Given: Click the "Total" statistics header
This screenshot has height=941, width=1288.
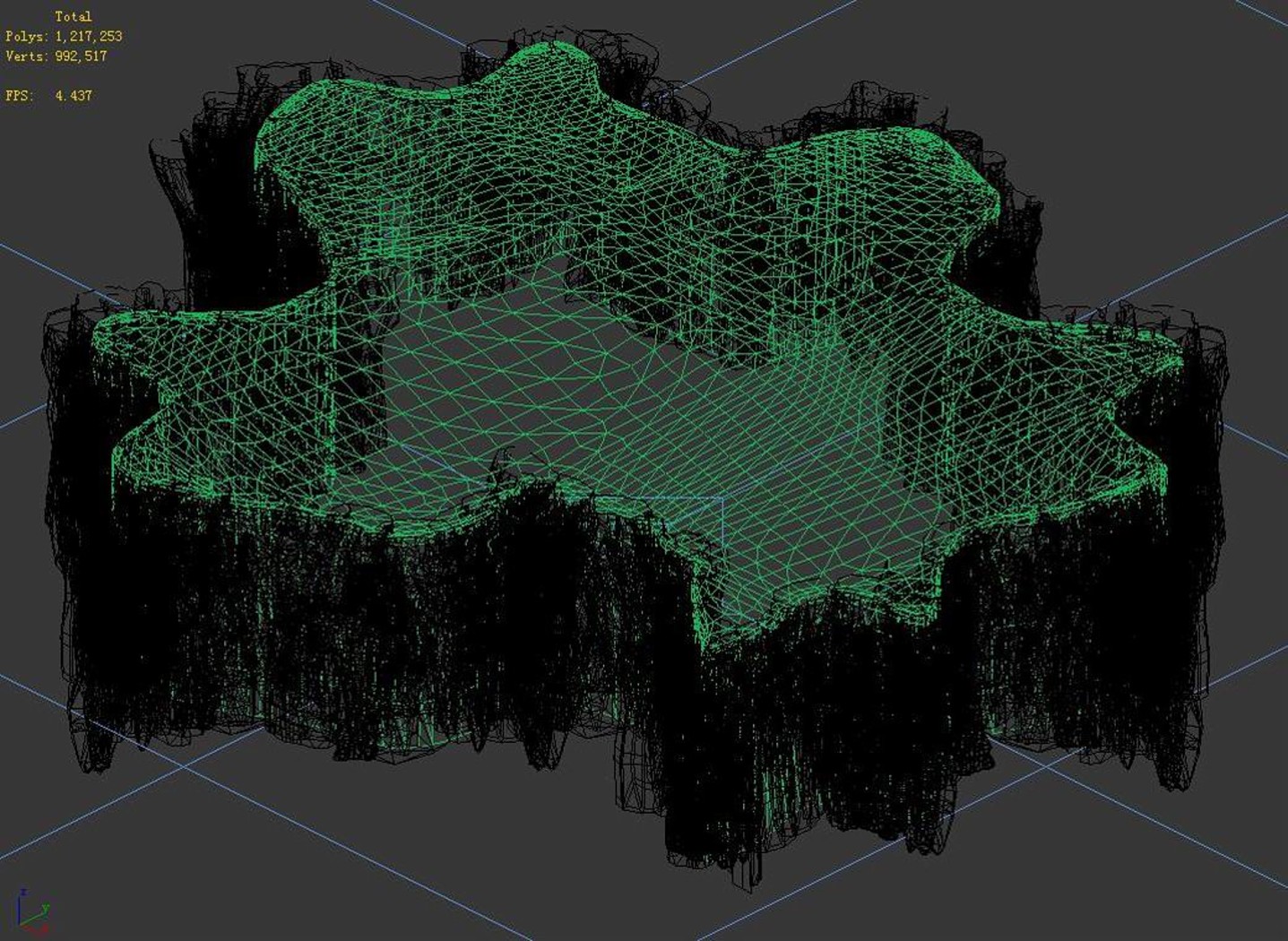Looking at the screenshot, I should click(73, 16).
